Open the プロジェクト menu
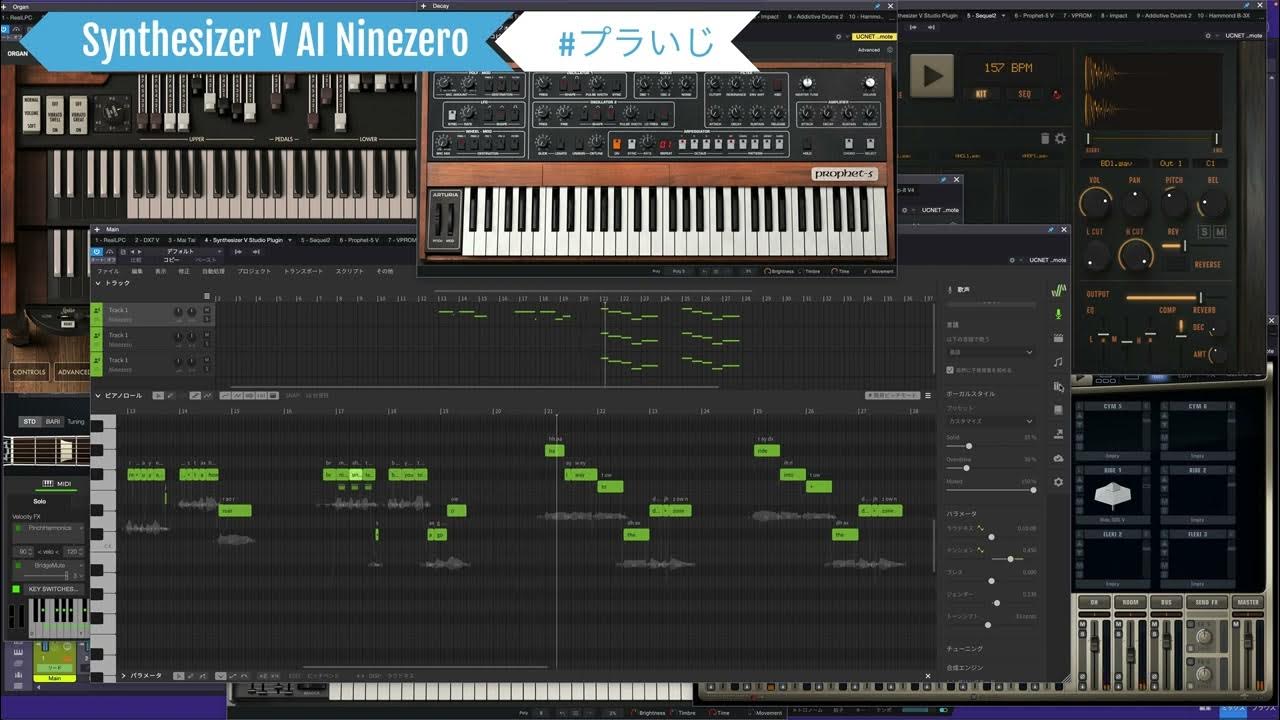This screenshot has height=720, width=1280. [x=254, y=271]
